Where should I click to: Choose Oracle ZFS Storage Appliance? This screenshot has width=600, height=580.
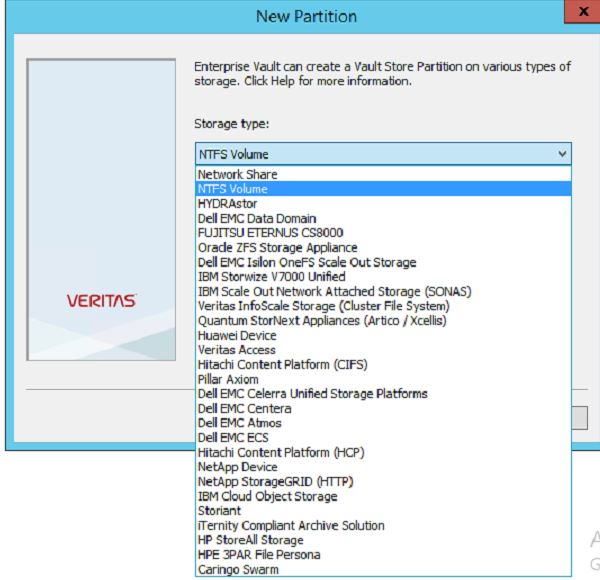click(x=277, y=247)
